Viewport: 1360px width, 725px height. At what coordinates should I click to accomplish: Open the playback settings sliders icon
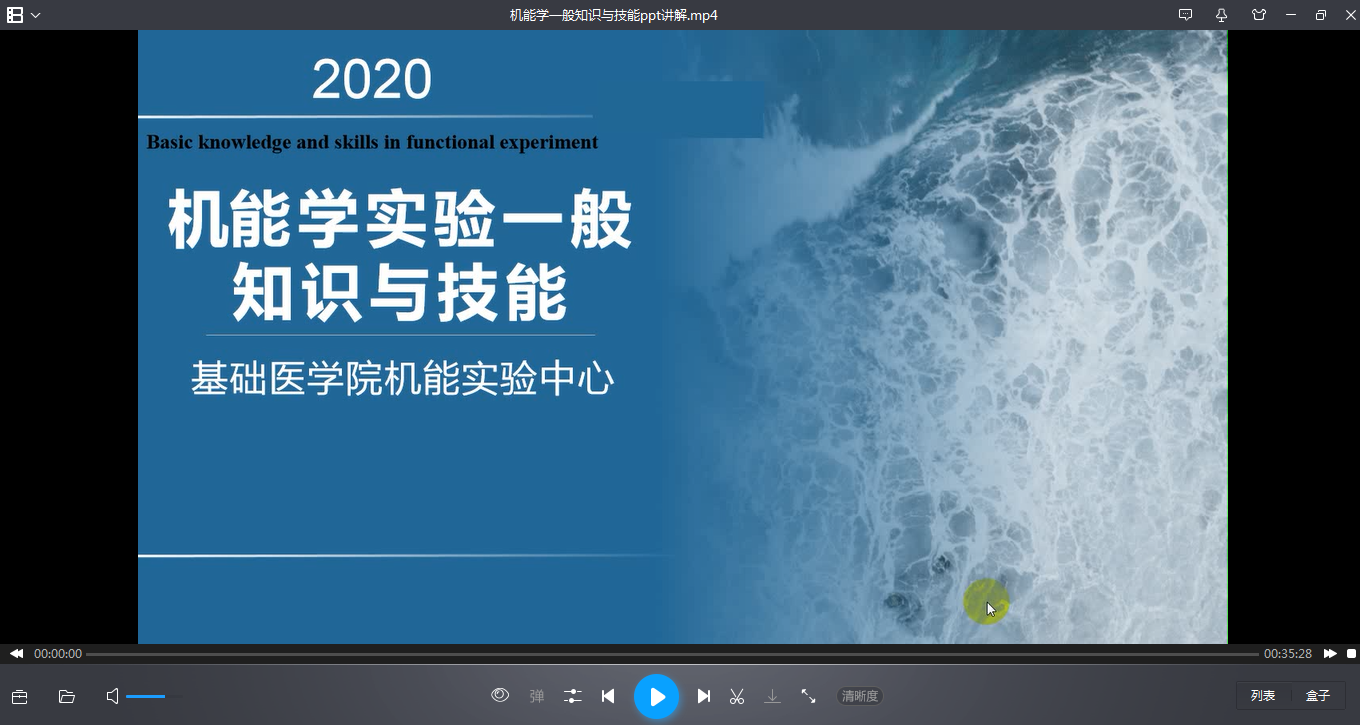point(572,696)
